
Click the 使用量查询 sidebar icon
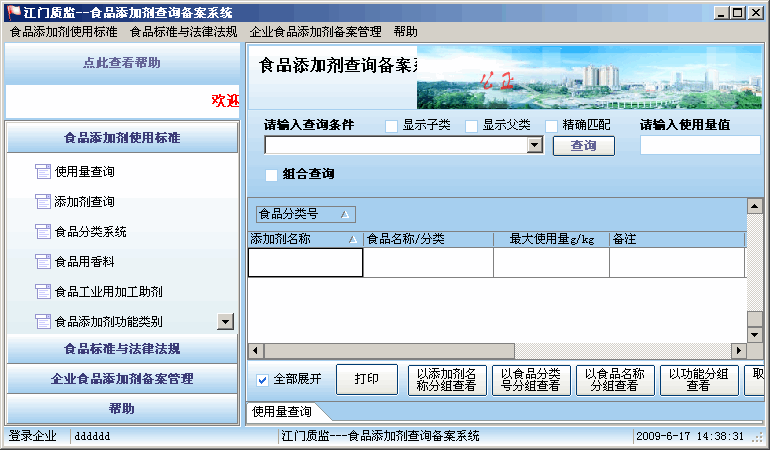click(42, 172)
